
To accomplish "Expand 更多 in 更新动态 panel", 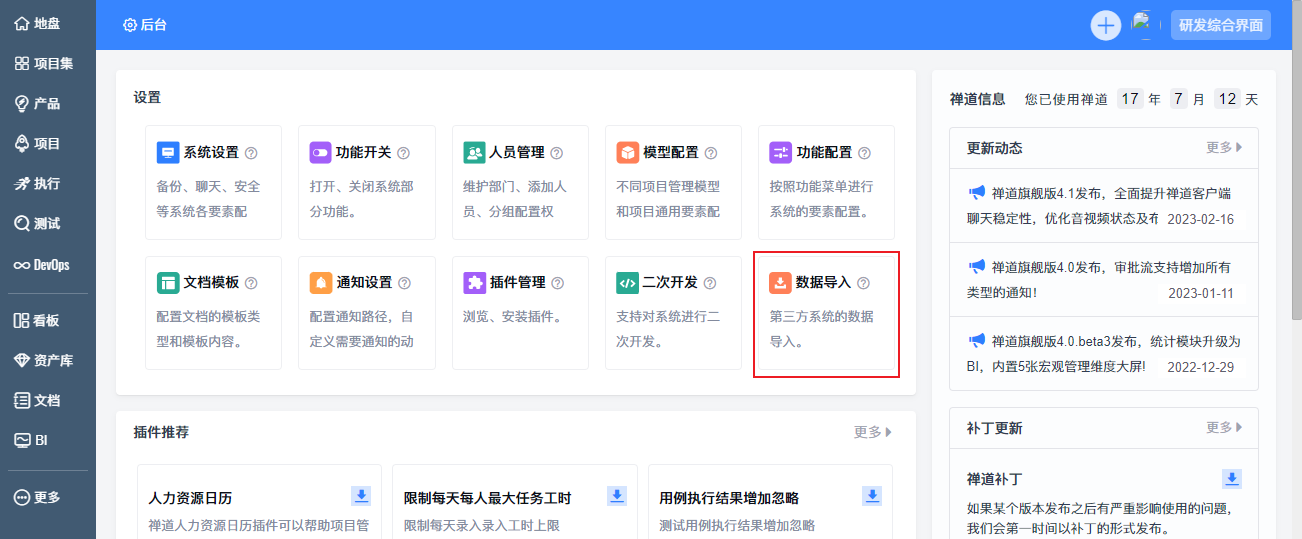I will [x=1225, y=147].
